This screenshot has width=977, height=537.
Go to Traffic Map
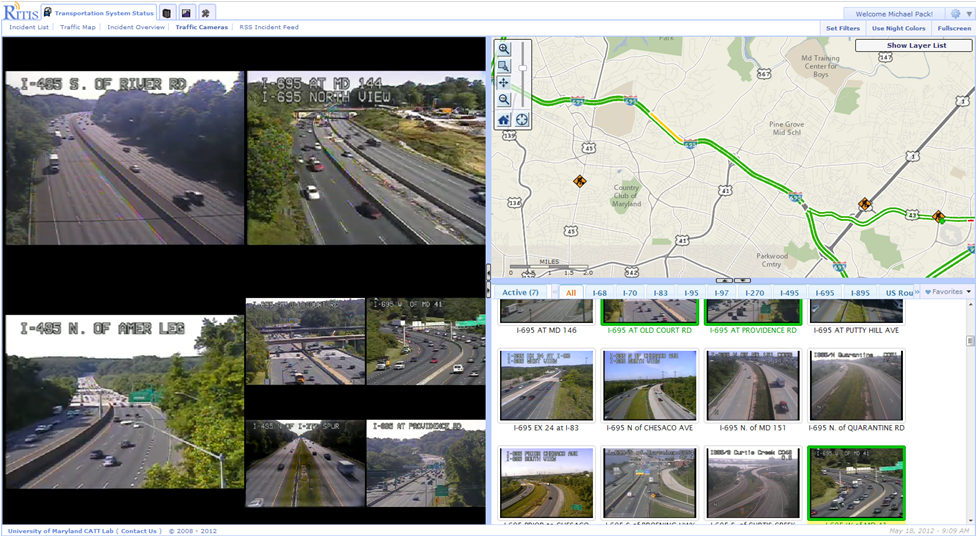click(x=78, y=27)
